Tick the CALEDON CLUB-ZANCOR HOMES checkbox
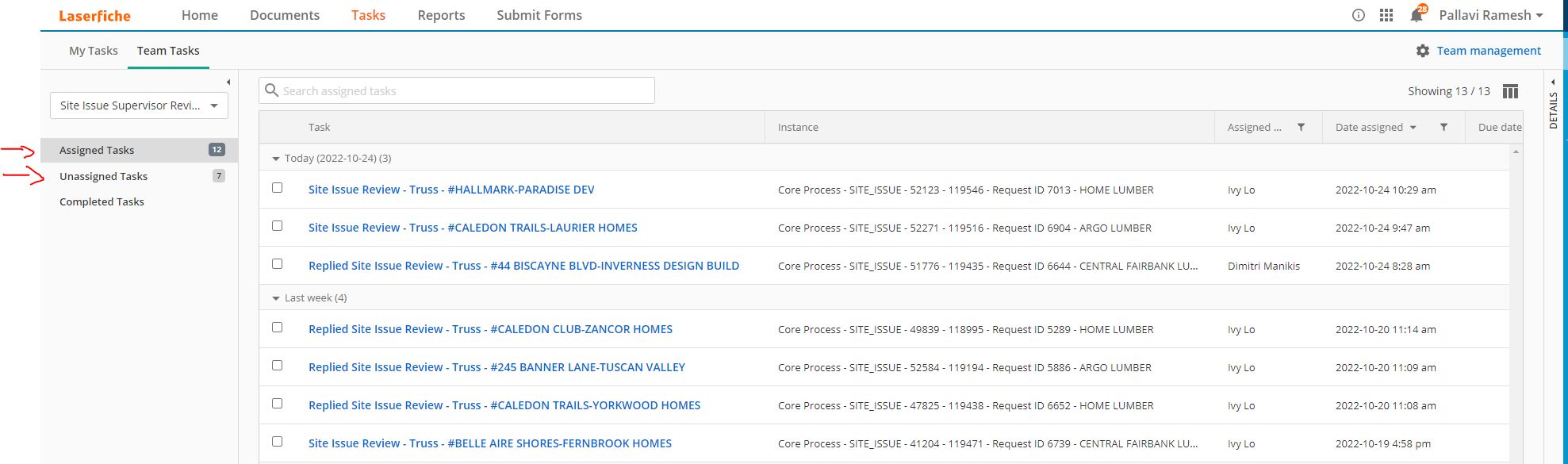 (x=277, y=328)
